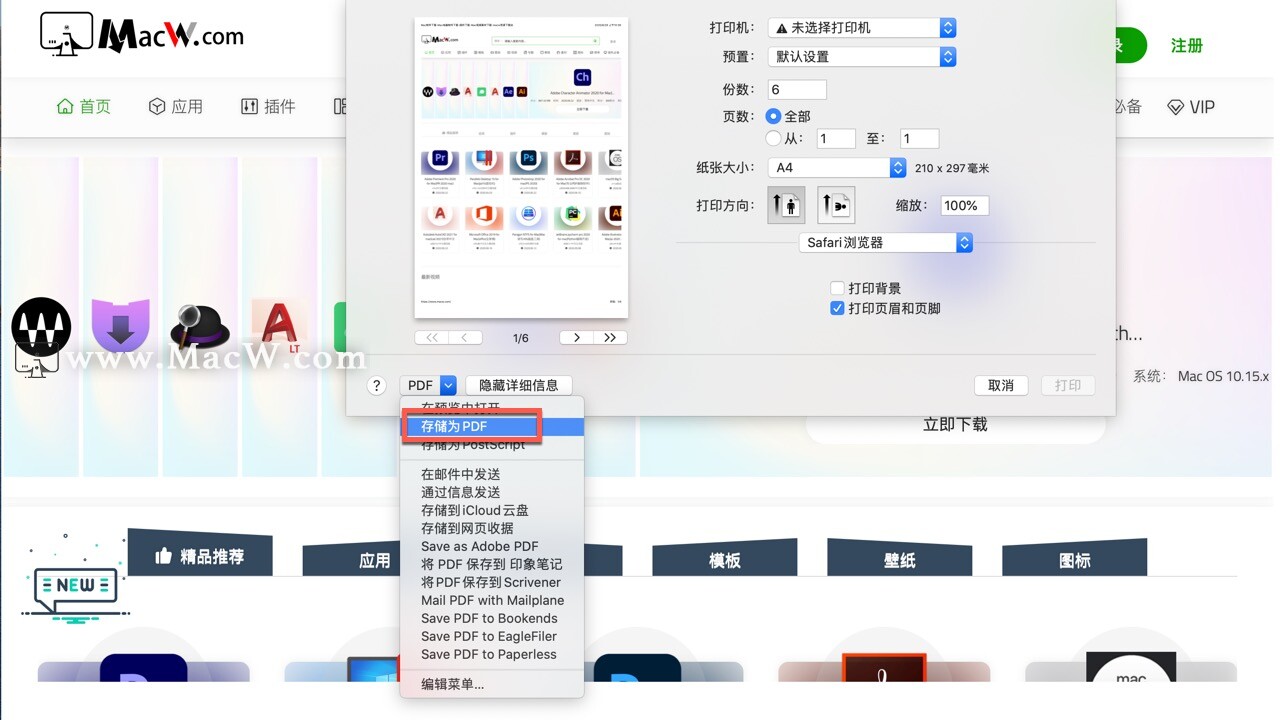
Task: Select the 精品推荐 tab
Action: point(200,554)
